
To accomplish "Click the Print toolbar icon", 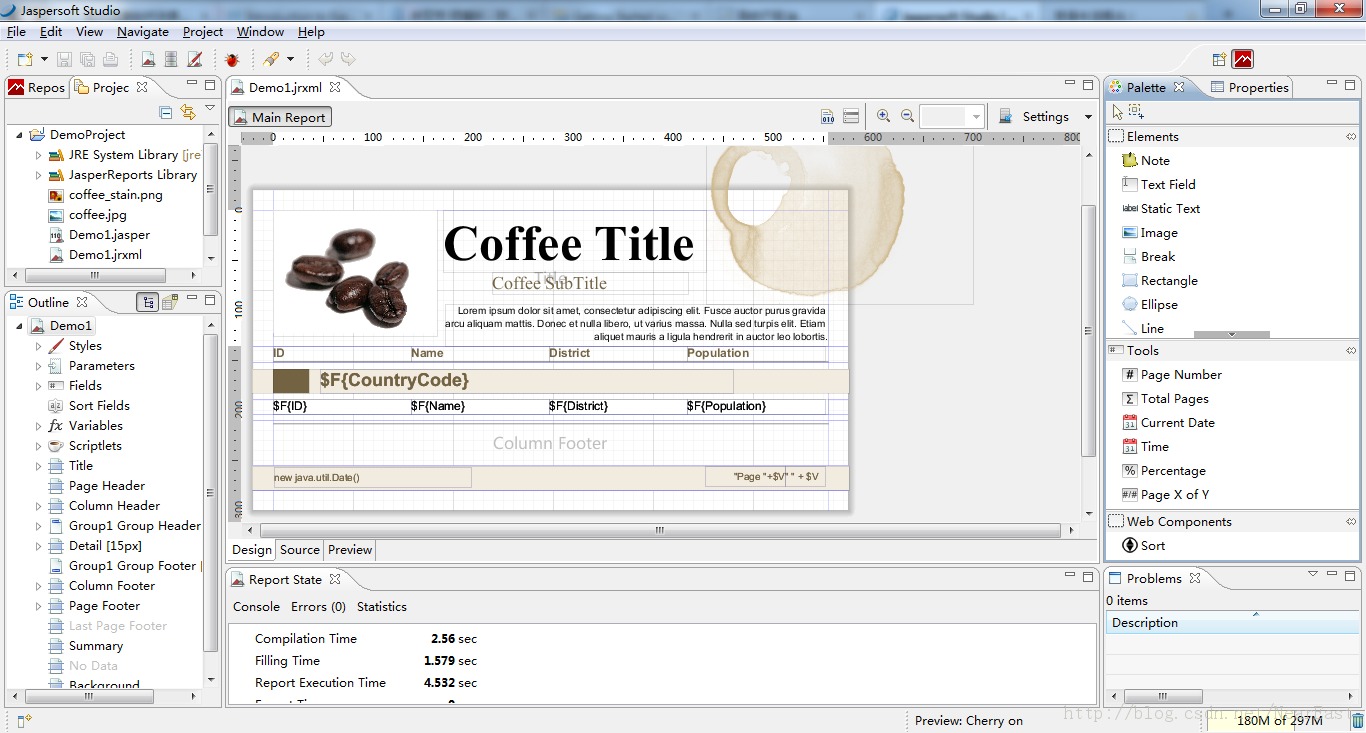I will click(108, 58).
